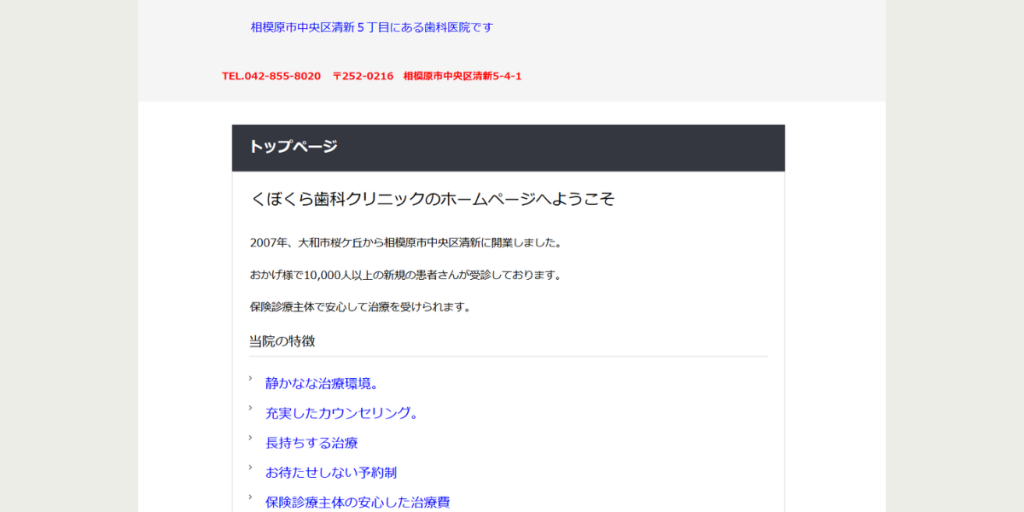This screenshot has width=1024, height=512.
Task: Click the 当院の特徴 section heading
Action: point(282,341)
